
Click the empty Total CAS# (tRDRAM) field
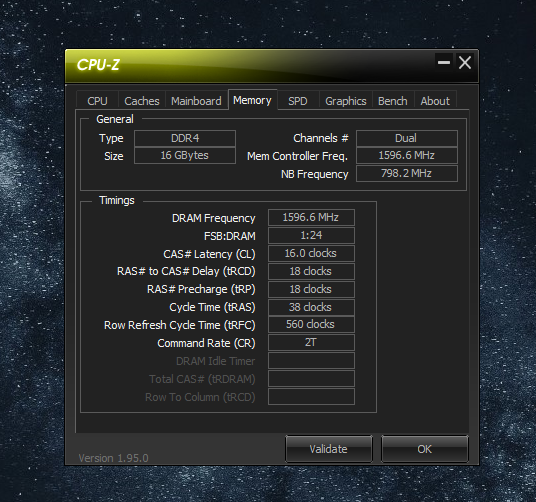[x=311, y=379]
